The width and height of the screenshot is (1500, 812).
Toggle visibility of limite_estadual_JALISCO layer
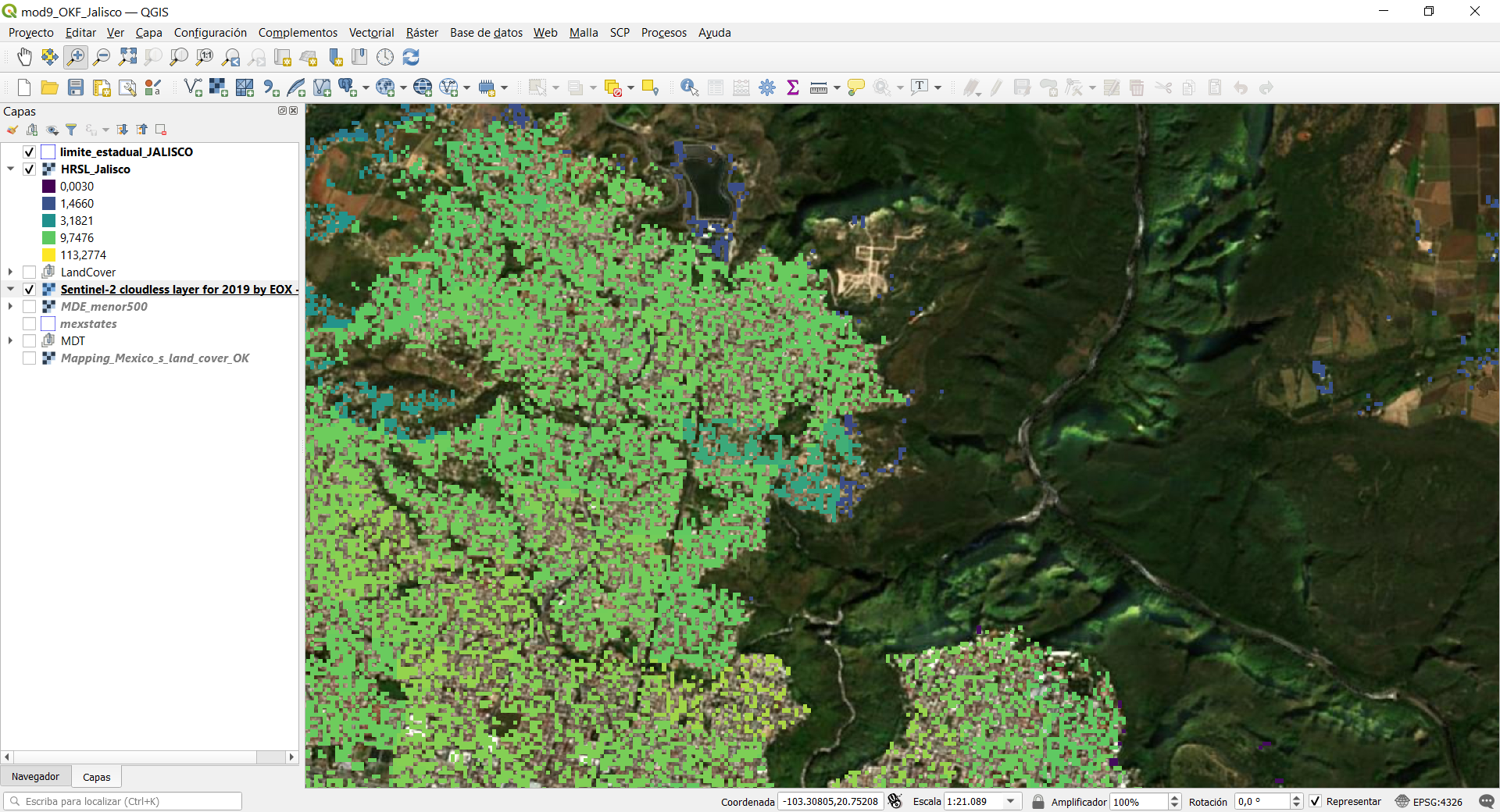(29, 151)
